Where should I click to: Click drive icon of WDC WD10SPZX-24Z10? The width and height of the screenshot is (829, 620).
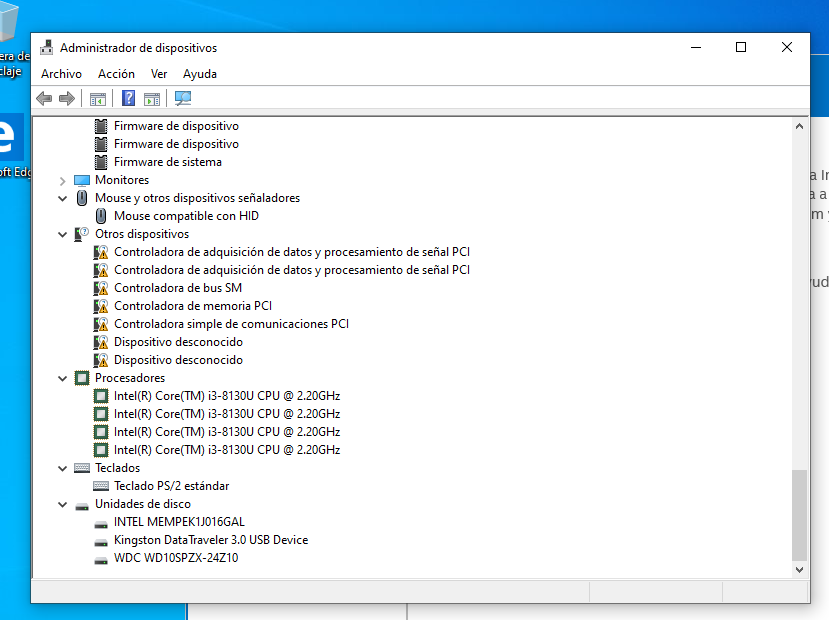click(x=101, y=560)
